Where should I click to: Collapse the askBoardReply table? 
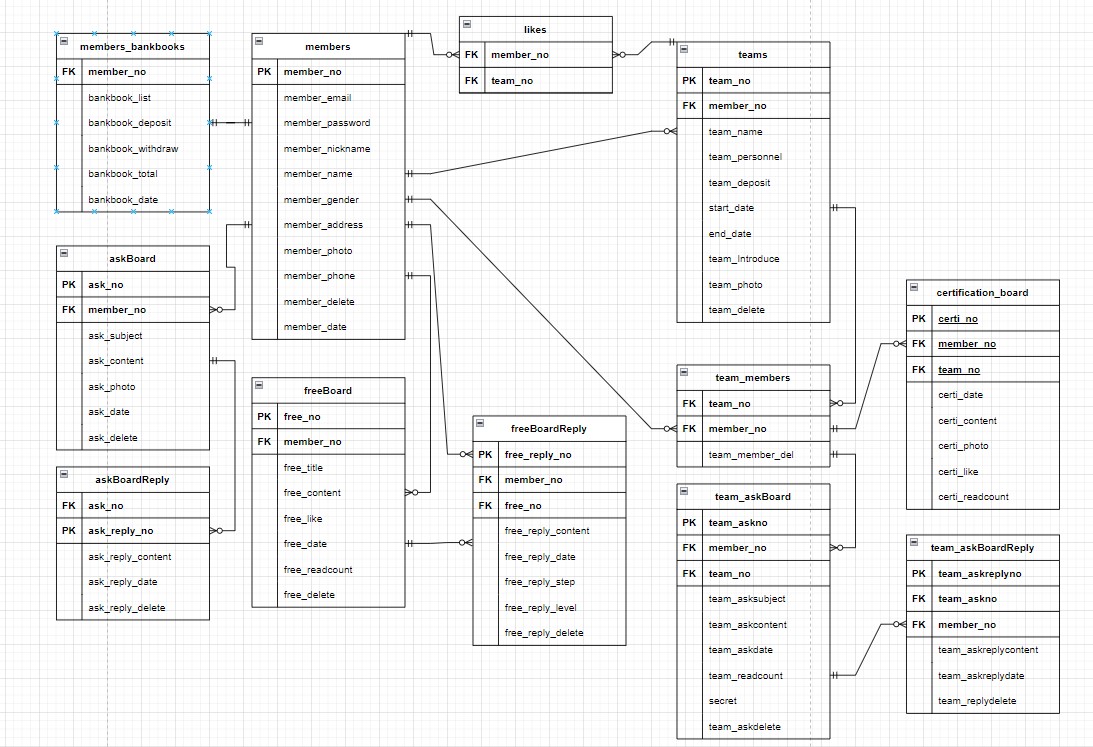64,475
